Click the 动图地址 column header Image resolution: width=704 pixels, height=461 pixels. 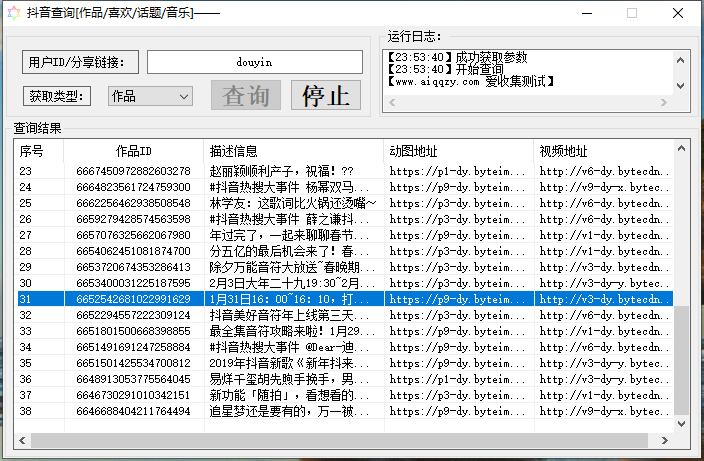point(458,151)
